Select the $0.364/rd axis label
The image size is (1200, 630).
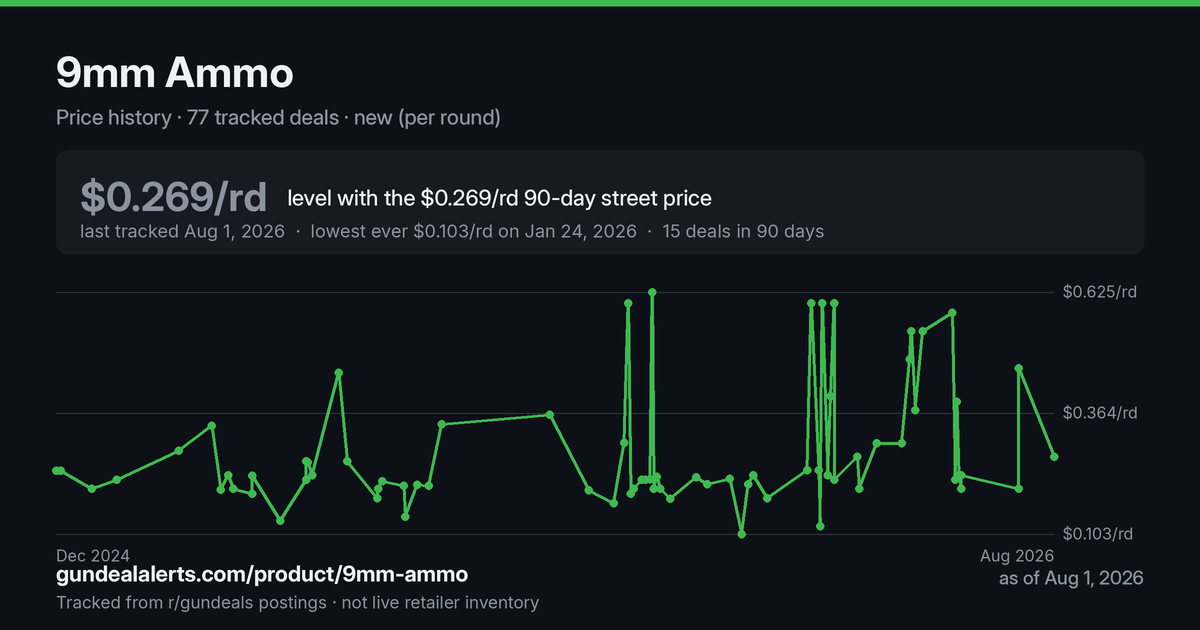1100,413
